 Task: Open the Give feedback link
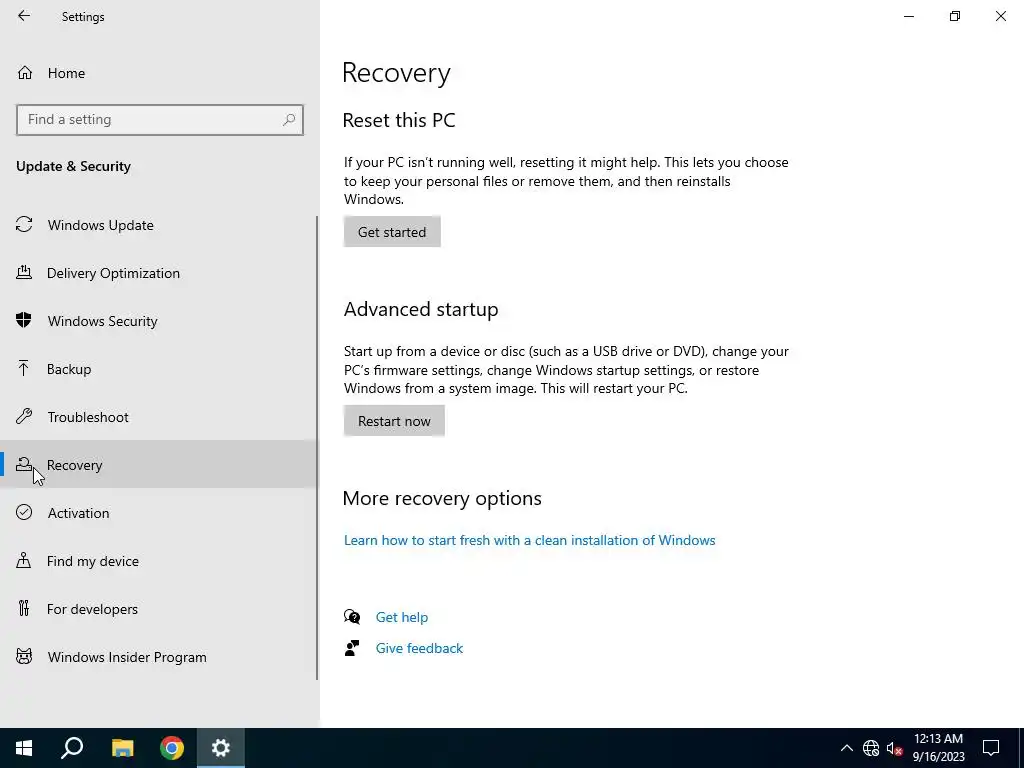pos(419,648)
